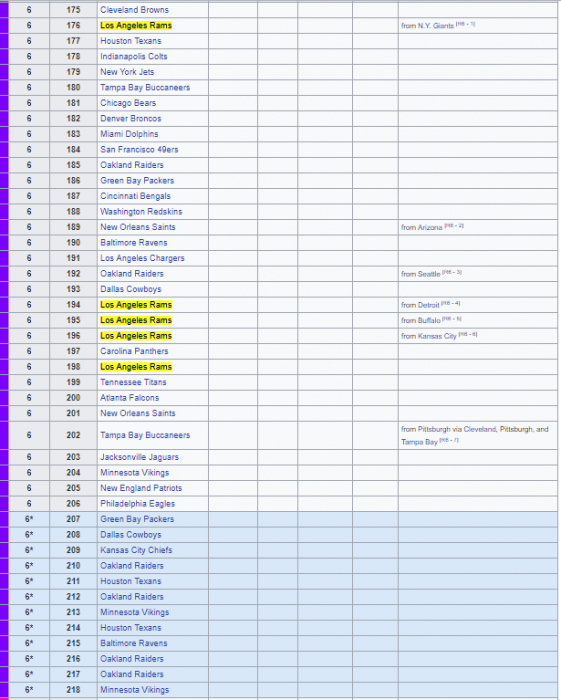Viewport: 561px width, 700px height.
Task: Select pick number 183 cell
Action: point(73,134)
